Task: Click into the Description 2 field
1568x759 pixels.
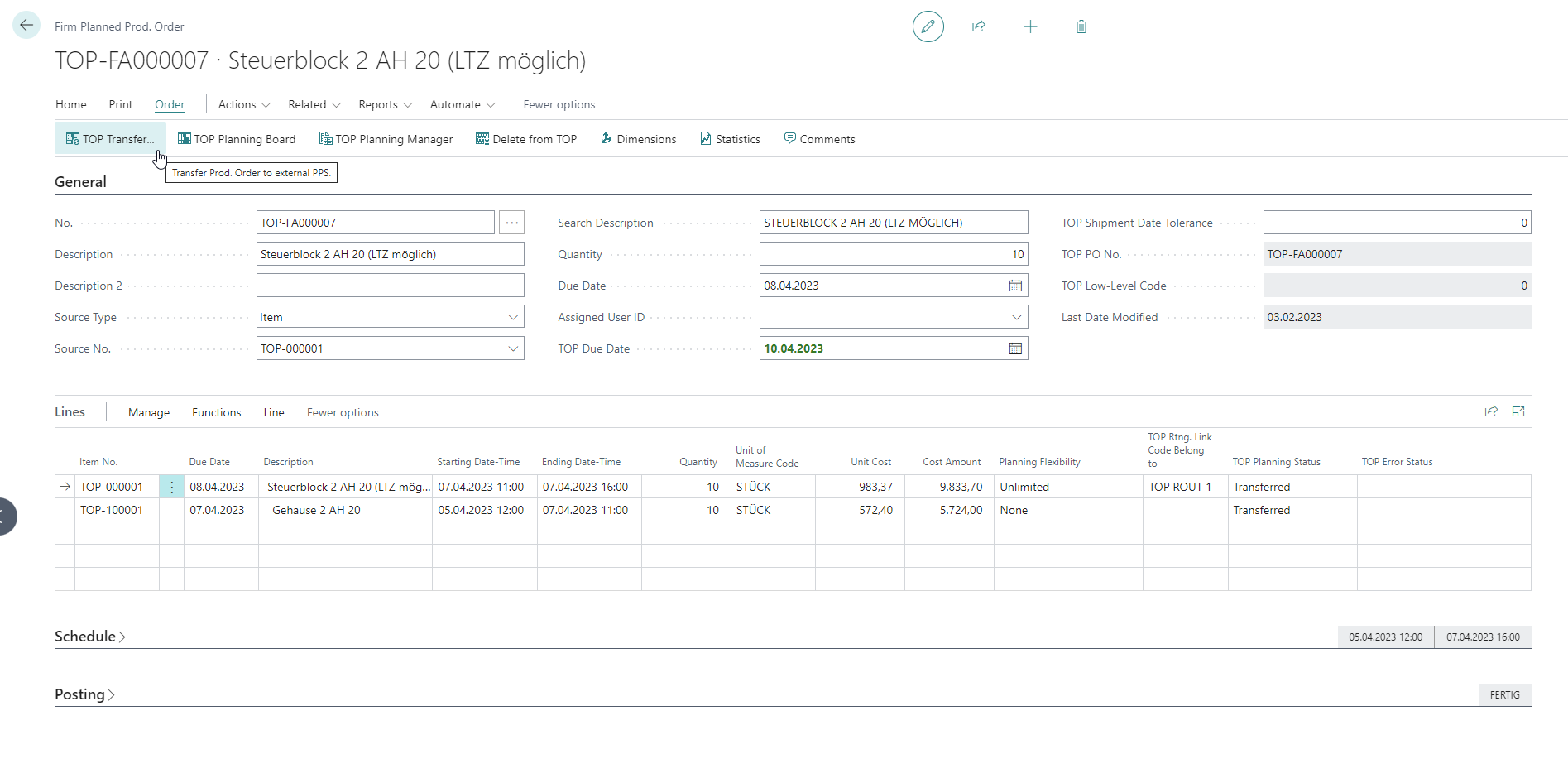Action: pyautogui.click(x=390, y=286)
